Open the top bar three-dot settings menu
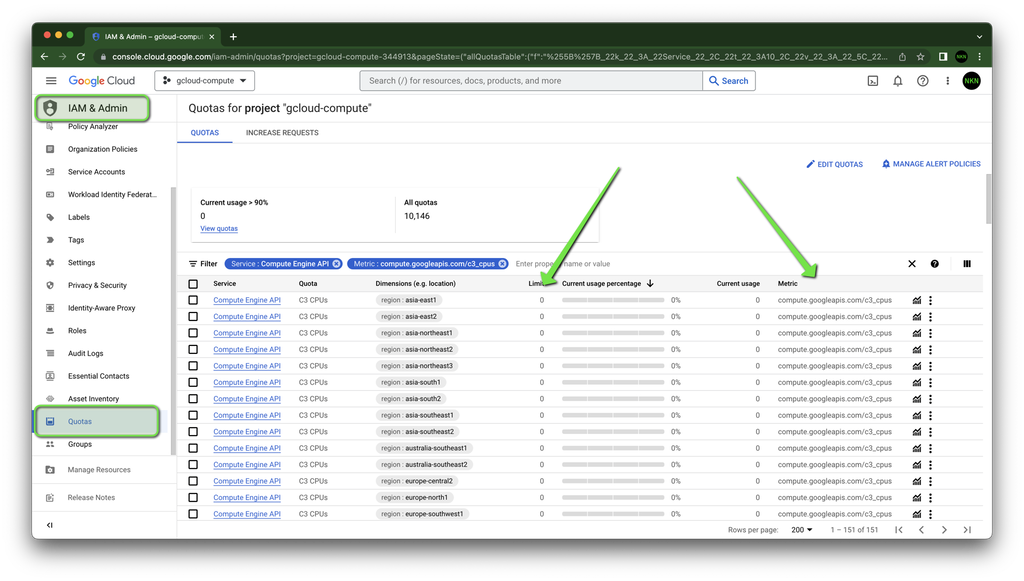 coord(948,81)
